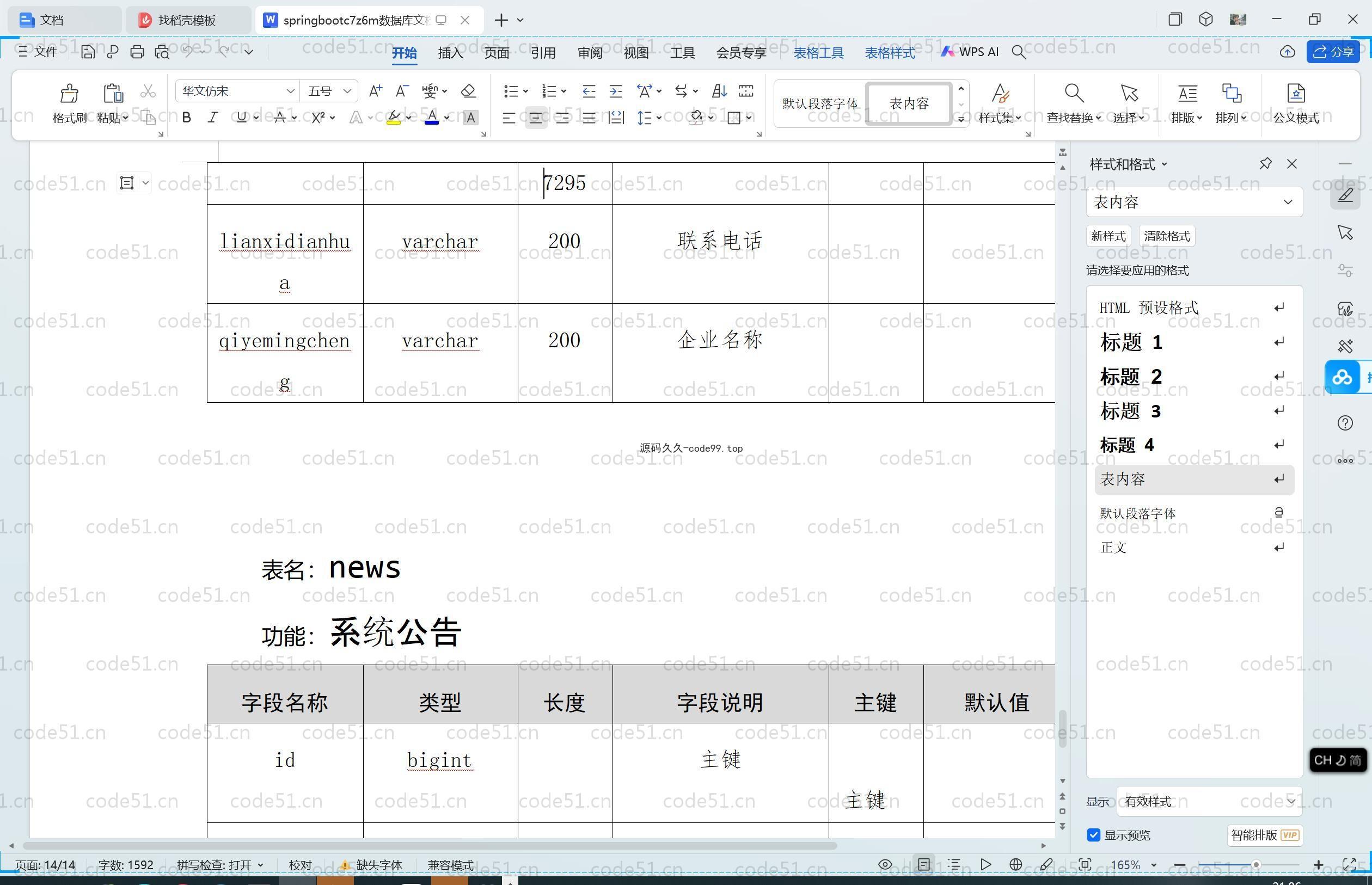This screenshot has height=885, width=1372.
Task: Click the cell containing 联系电话
Action: pyautogui.click(x=720, y=254)
